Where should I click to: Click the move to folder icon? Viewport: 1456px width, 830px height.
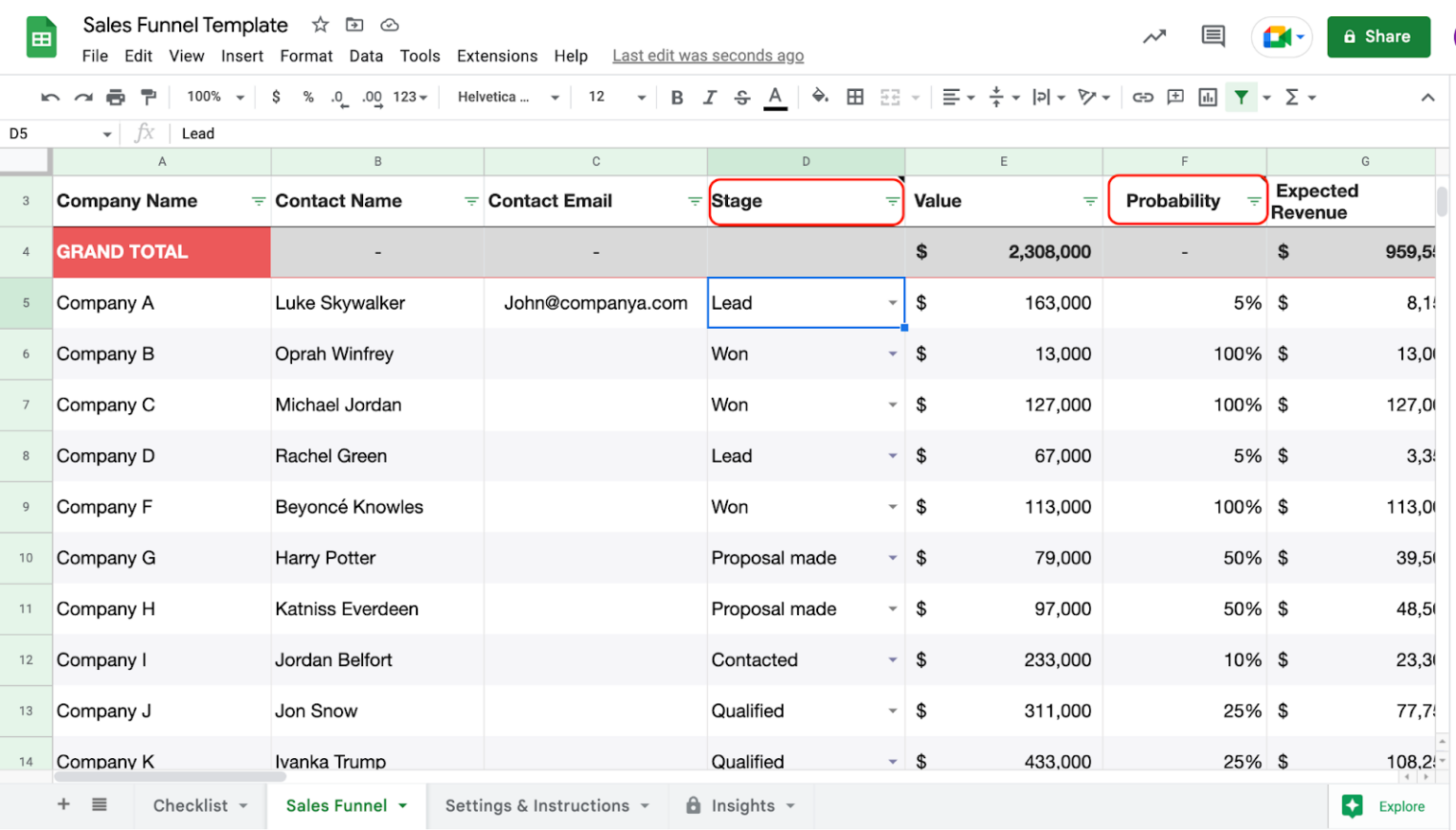pos(355,25)
